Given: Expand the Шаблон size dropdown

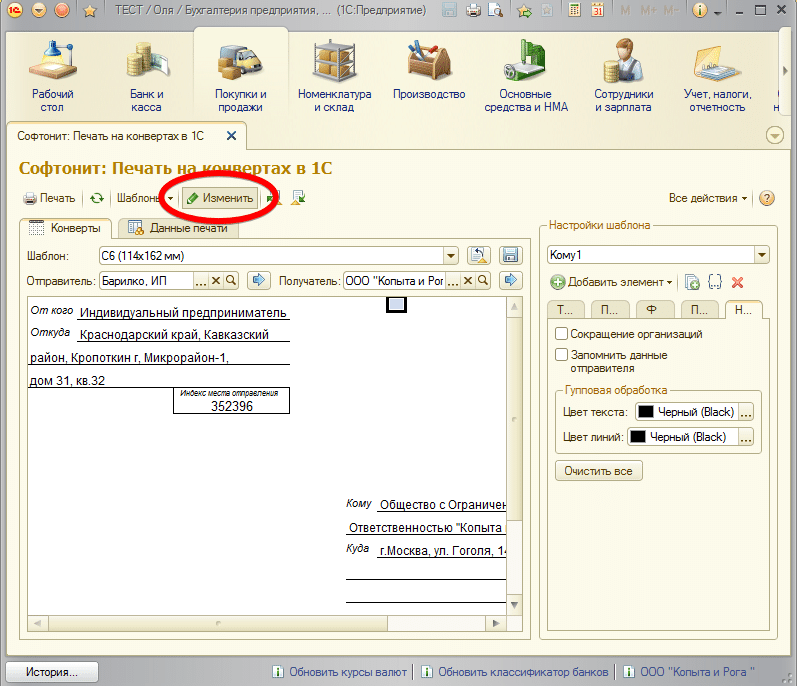Looking at the screenshot, I should (450, 256).
